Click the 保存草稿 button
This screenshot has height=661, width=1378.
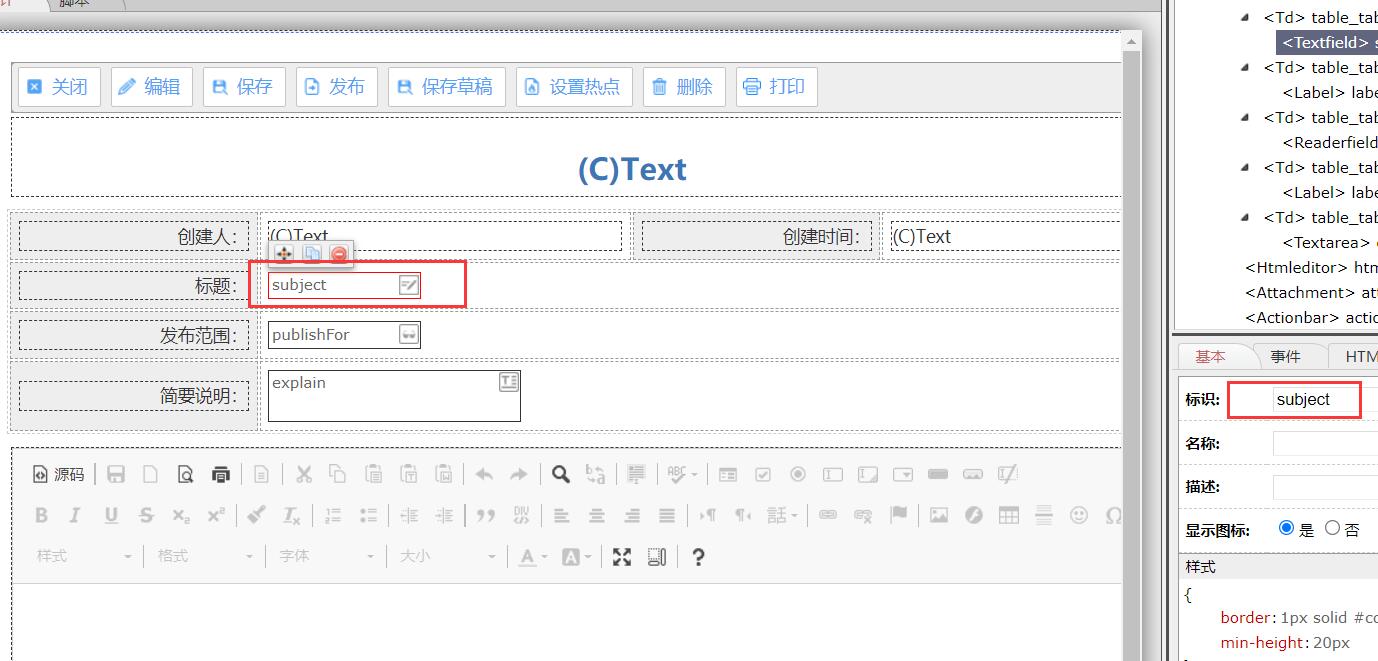pos(446,87)
